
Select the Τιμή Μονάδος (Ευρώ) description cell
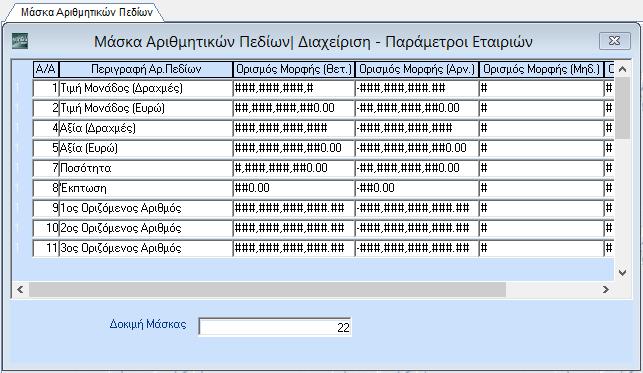[x=146, y=108]
